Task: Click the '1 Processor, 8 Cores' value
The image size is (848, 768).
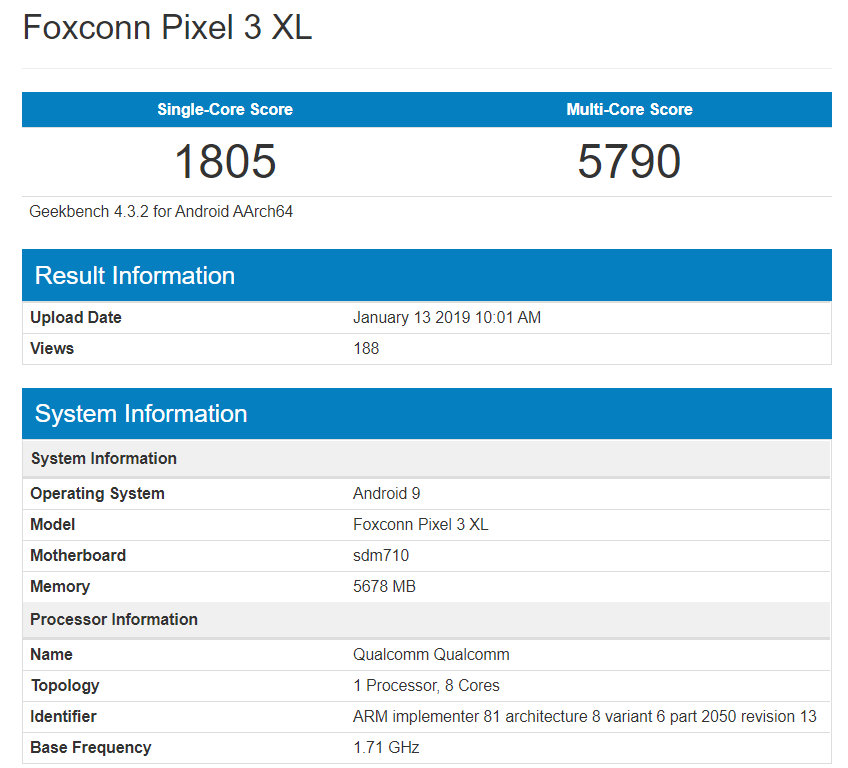Action: [x=426, y=685]
